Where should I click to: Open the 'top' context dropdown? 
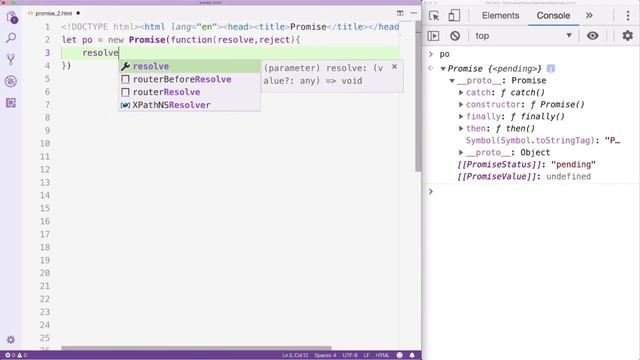523,36
